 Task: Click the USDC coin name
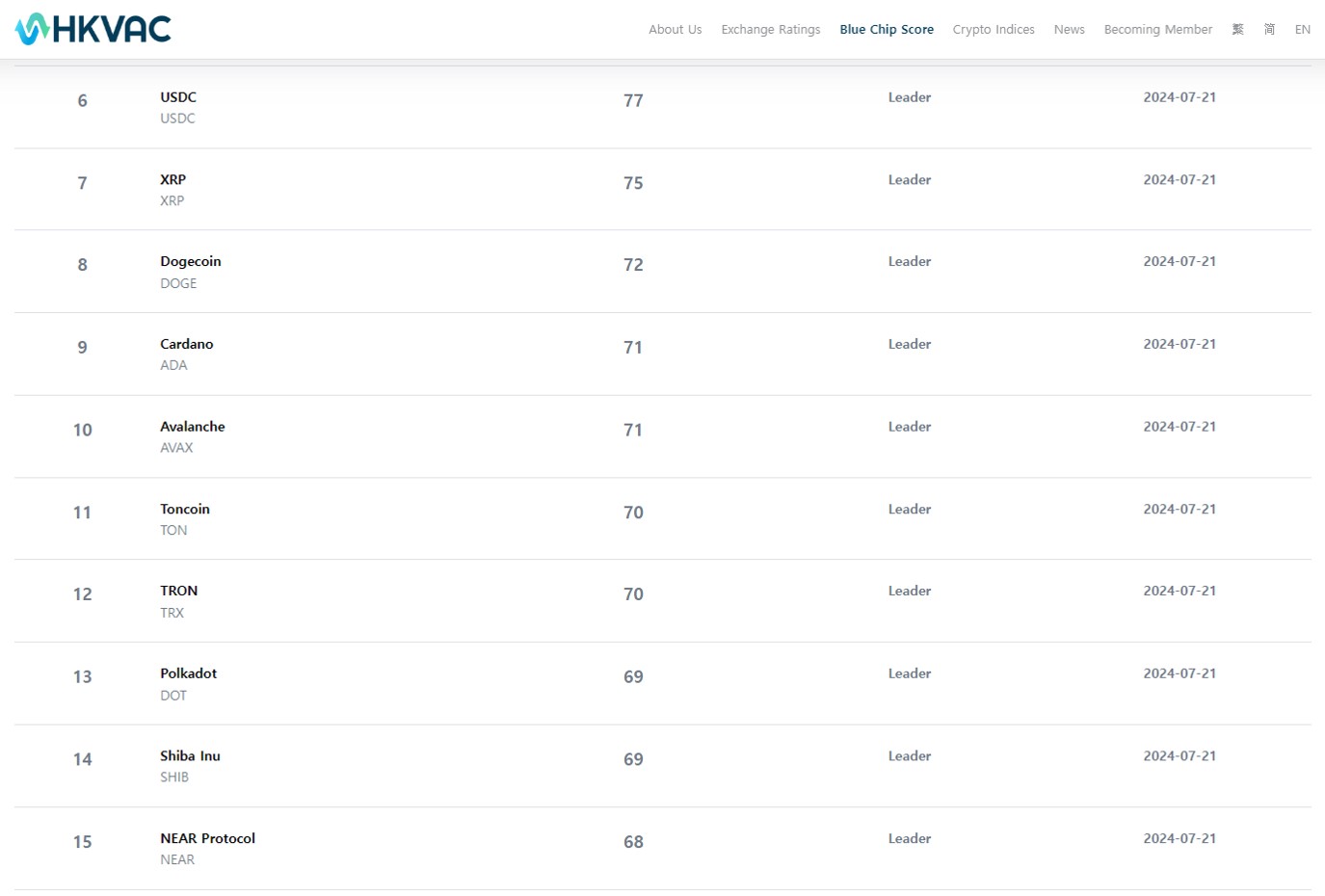coord(178,97)
